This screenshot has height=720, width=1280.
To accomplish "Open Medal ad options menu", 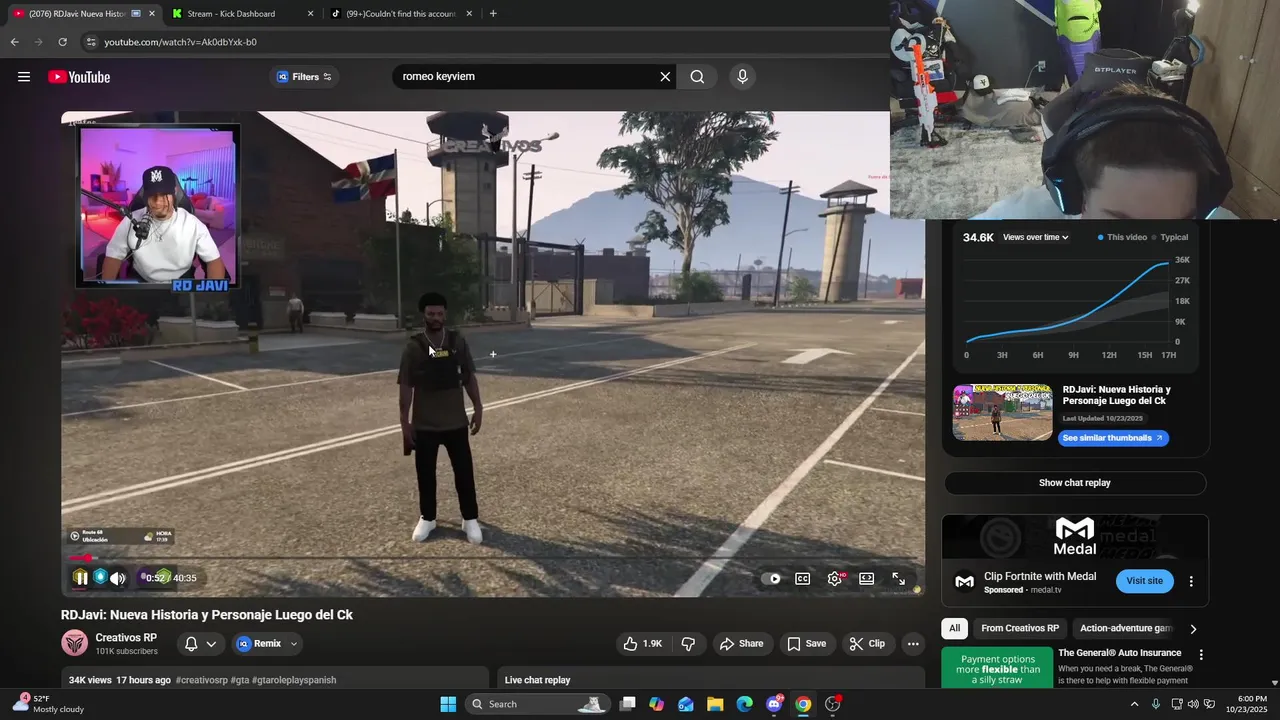I will pos(1191,581).
